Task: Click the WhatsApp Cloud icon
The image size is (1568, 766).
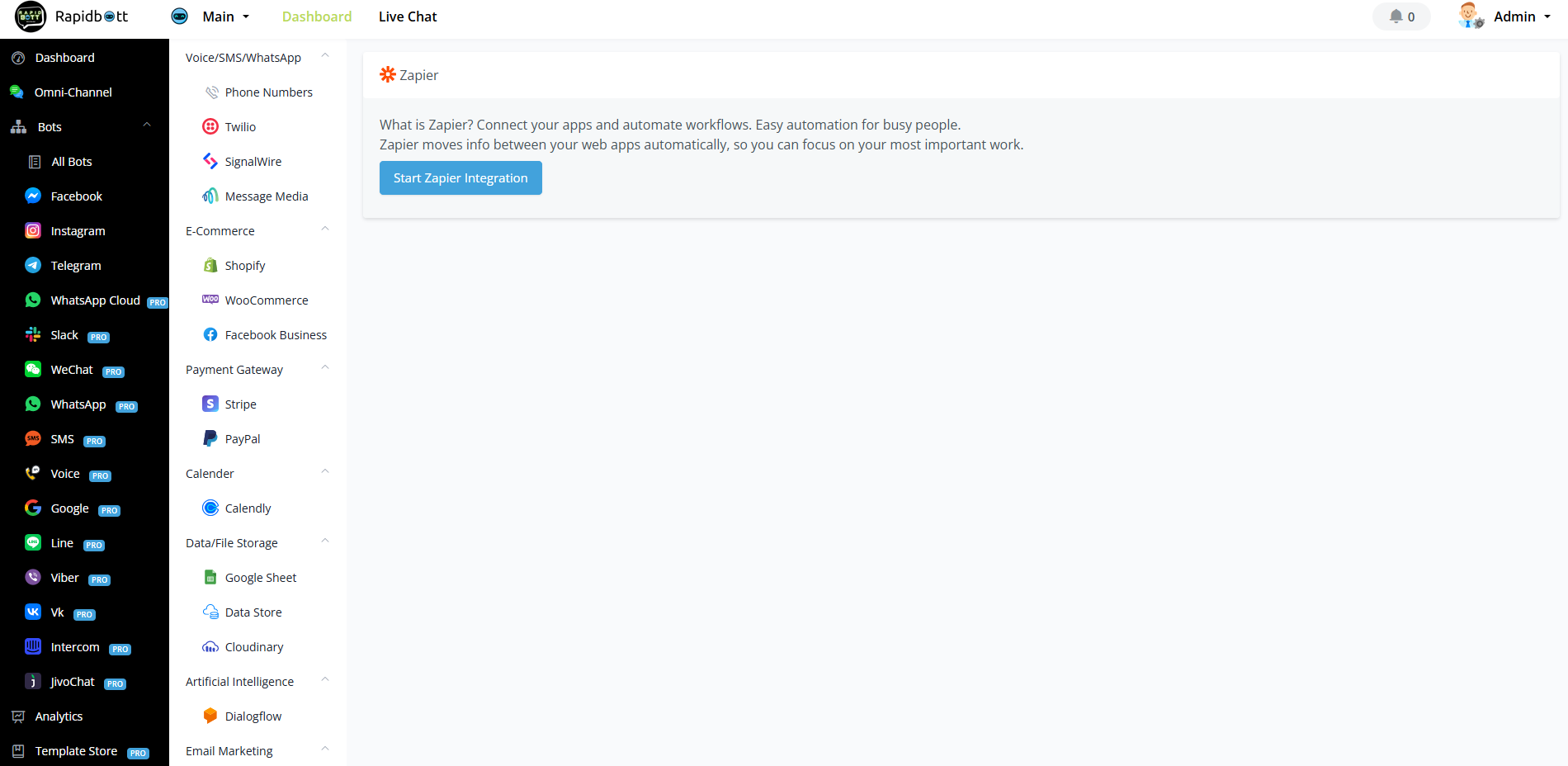Action: [33, 300]
